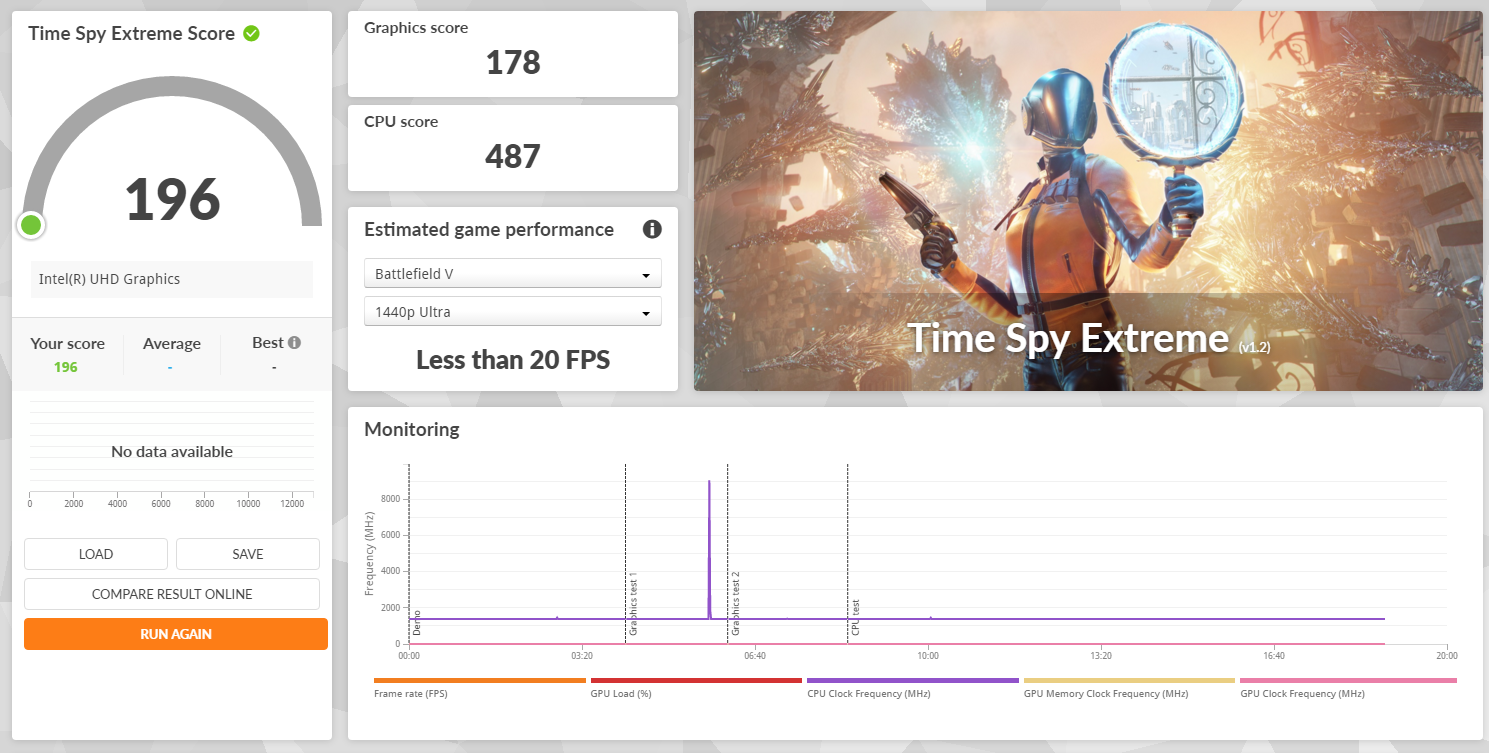Click the Graphics score value 178
The width and height of the screenshot is (1489, 753).
(513, 63)
